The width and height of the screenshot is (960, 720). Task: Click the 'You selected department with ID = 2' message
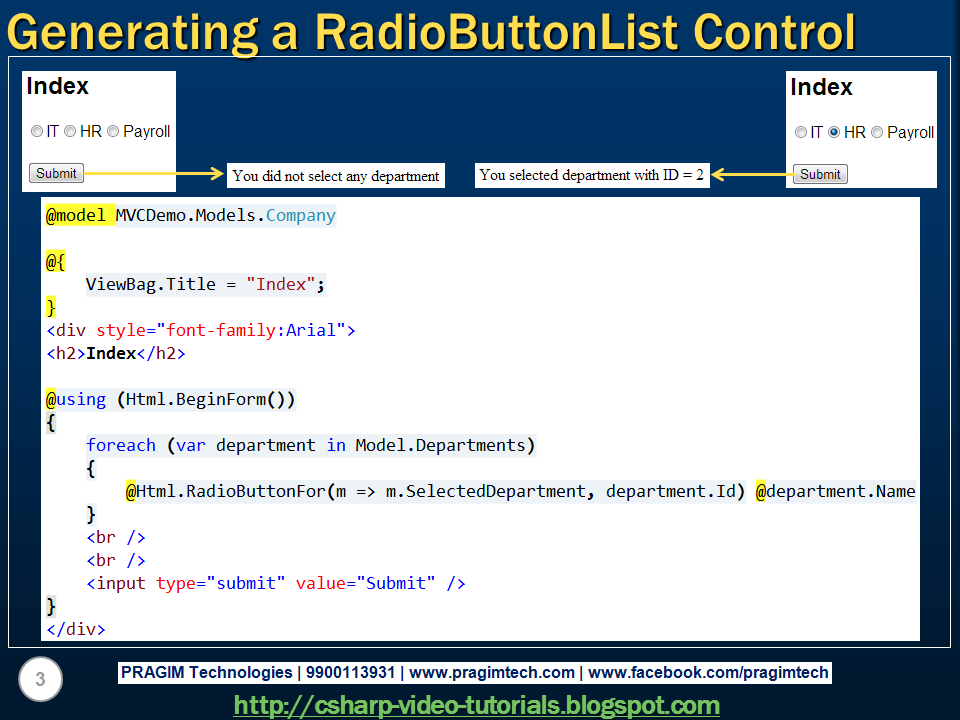[x=592, y=175]
